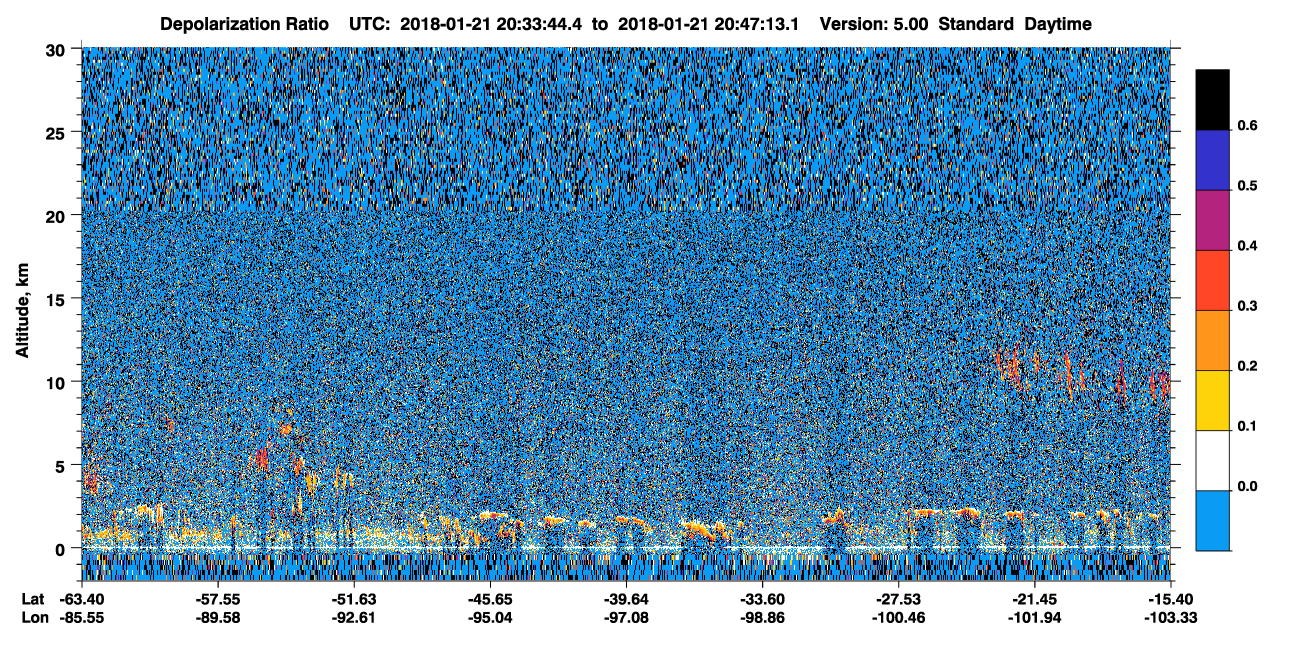
Task: Click the colorbar label '0.5'
Action: (1246, 186)
